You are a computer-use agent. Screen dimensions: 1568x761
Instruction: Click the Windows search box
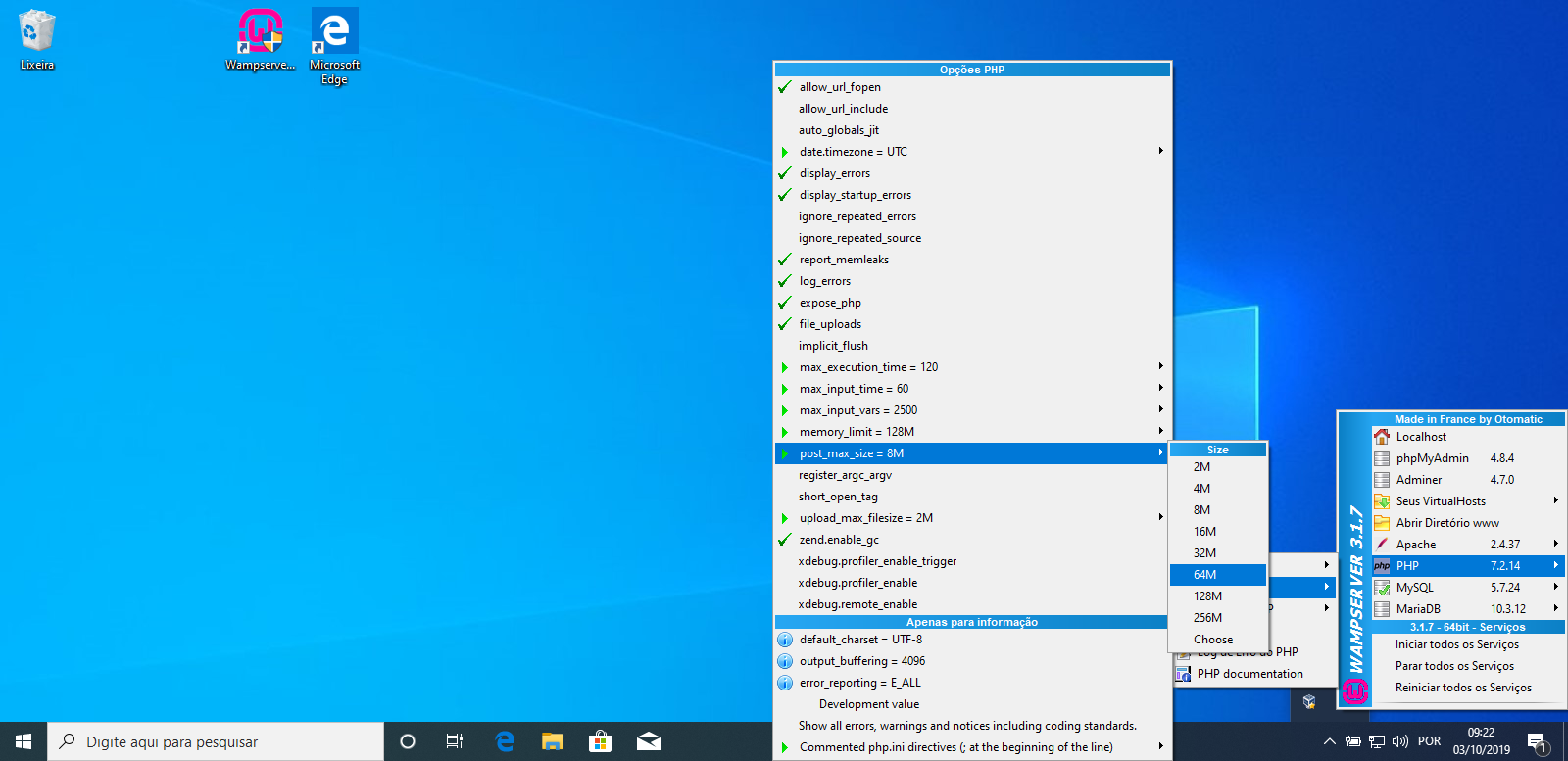[x=216, y=741]
